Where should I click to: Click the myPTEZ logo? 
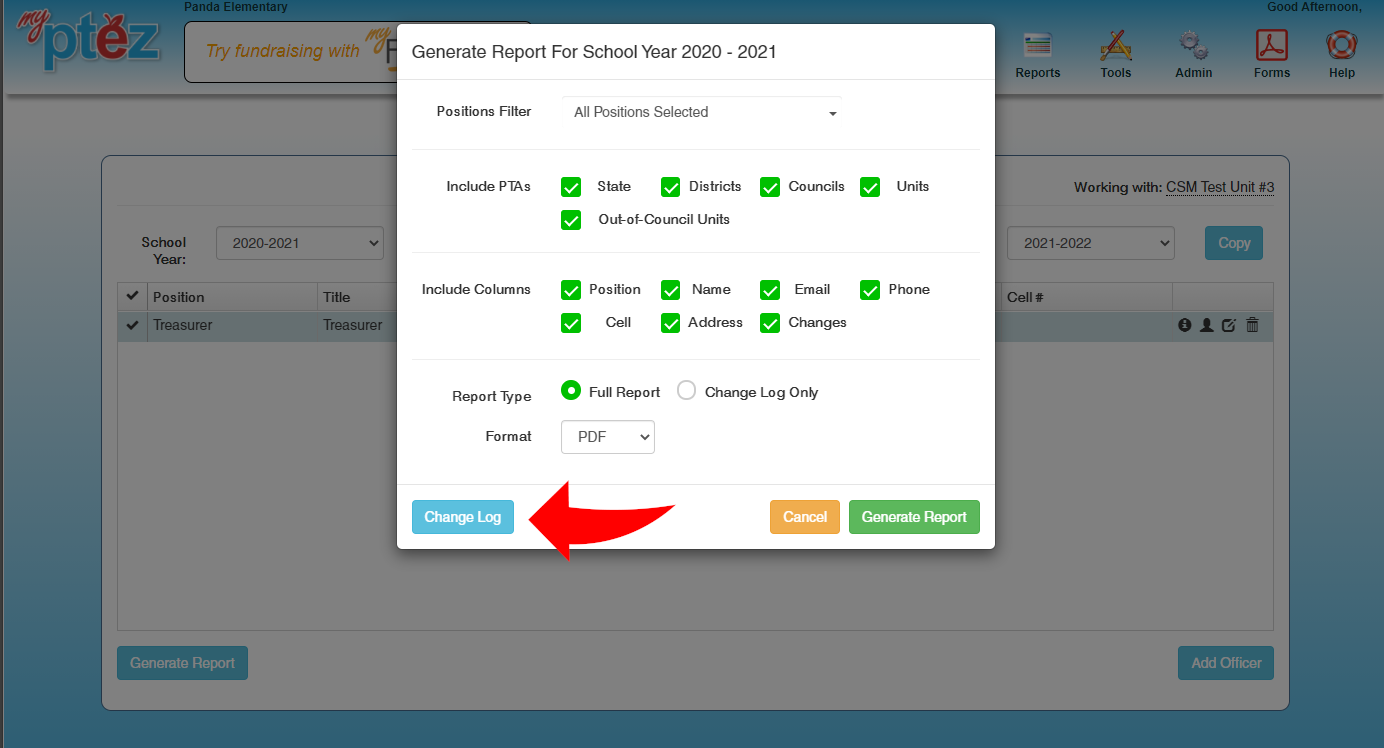pos(88,40)
